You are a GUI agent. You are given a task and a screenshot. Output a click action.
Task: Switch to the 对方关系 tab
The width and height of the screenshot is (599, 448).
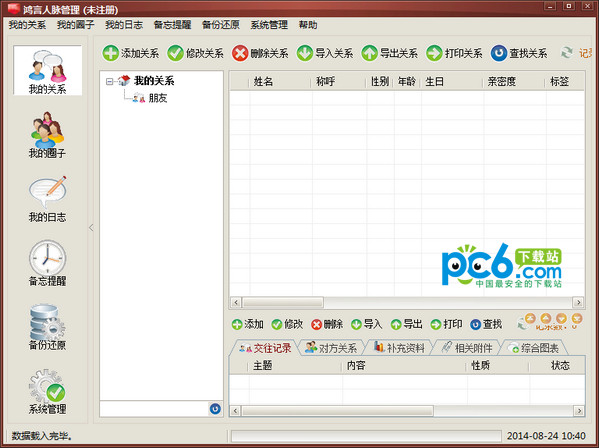(331, 348)
